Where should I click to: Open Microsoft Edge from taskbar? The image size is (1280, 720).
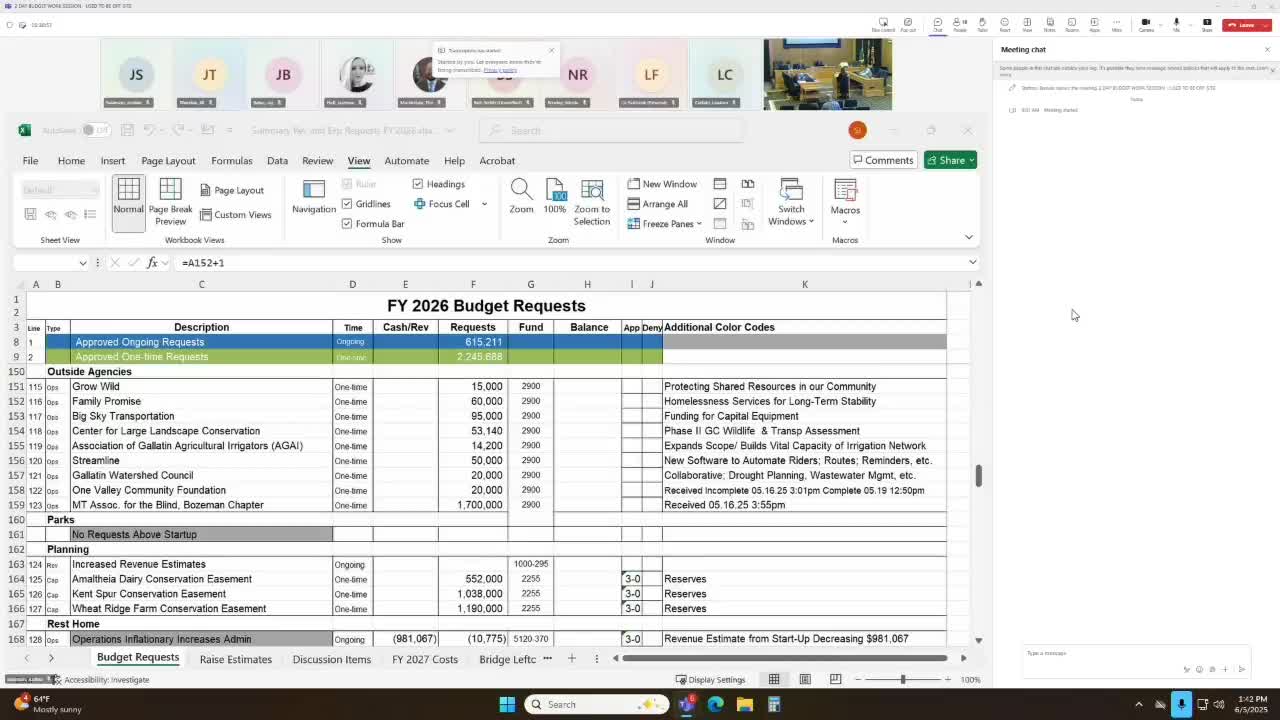(715, 704)
